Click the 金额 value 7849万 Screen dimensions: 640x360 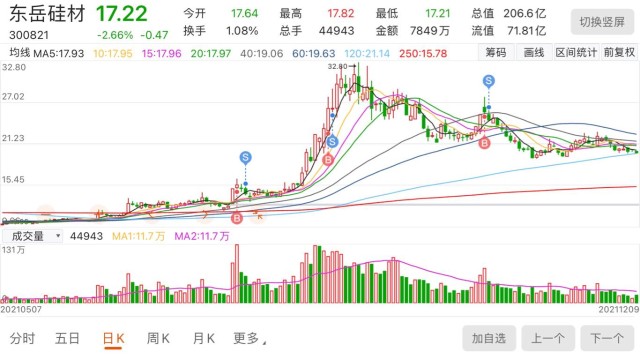(430, 31)
